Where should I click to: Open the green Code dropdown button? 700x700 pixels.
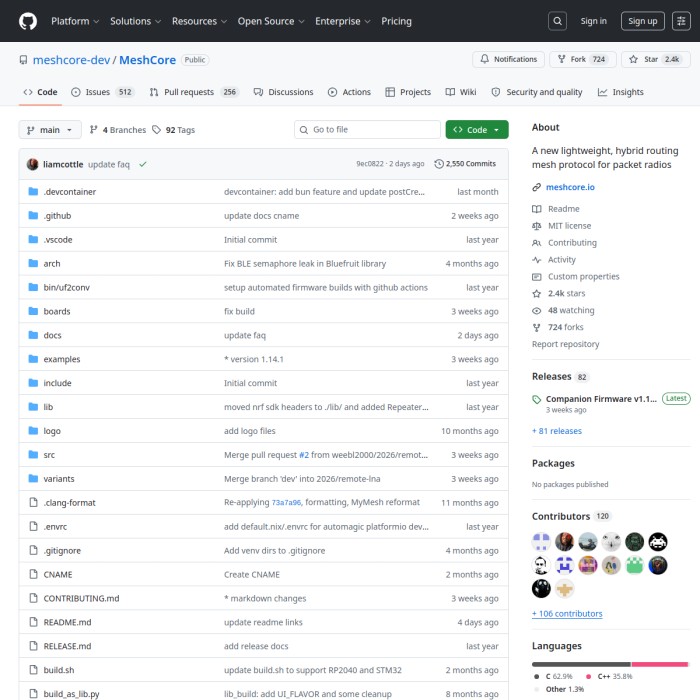point(477,130)
